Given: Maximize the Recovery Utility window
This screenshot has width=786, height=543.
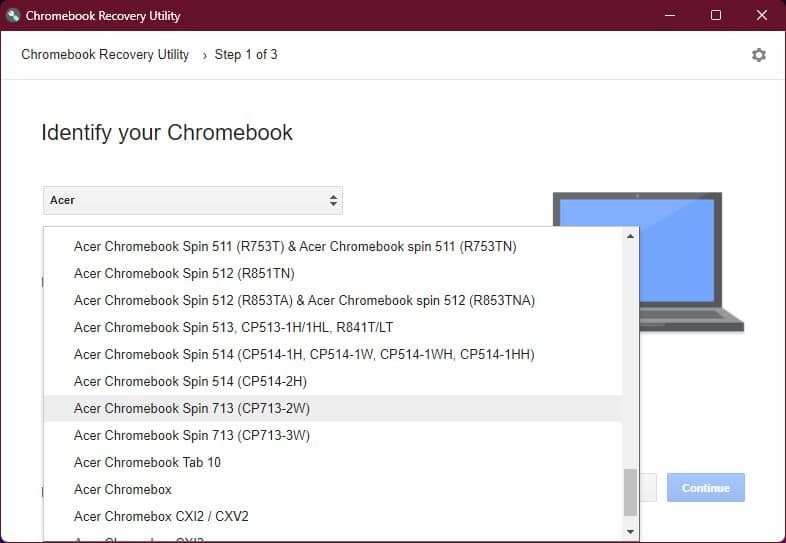Looking at the screenshot, I should [716, 16].
